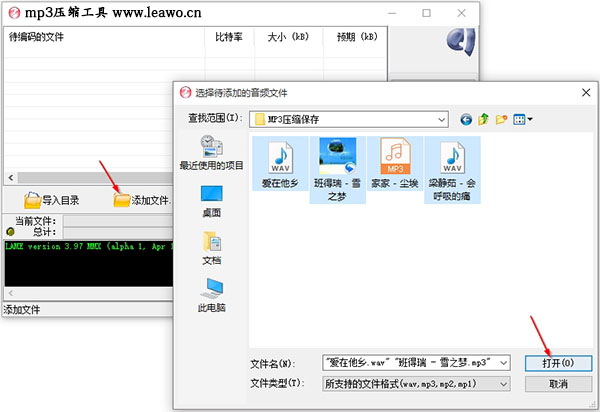The height and width of the screenshot is (412, 600).
Task: Select the 爱在他乡 WAV file
Action: (x=280, y=164)
